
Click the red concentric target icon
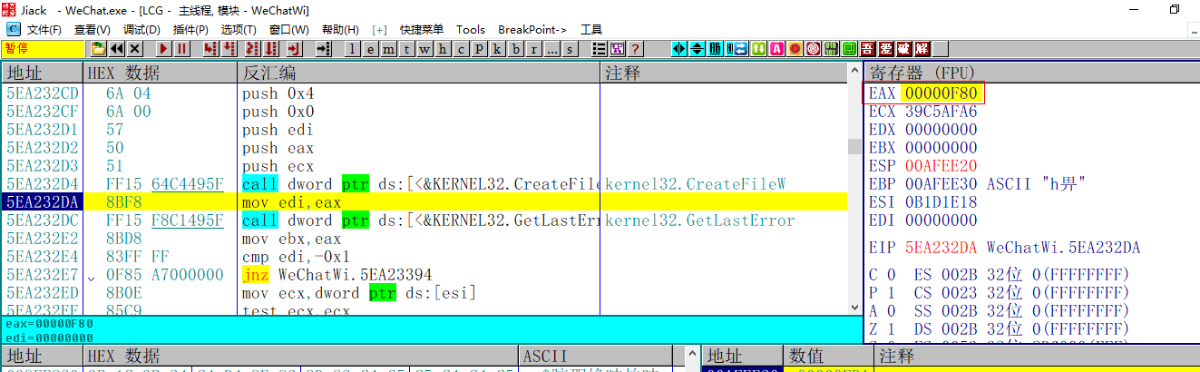813,48
